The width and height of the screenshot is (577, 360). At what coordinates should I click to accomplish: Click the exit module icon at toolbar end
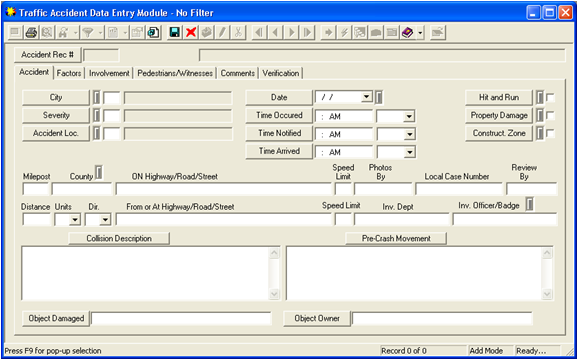coord(438,33)
